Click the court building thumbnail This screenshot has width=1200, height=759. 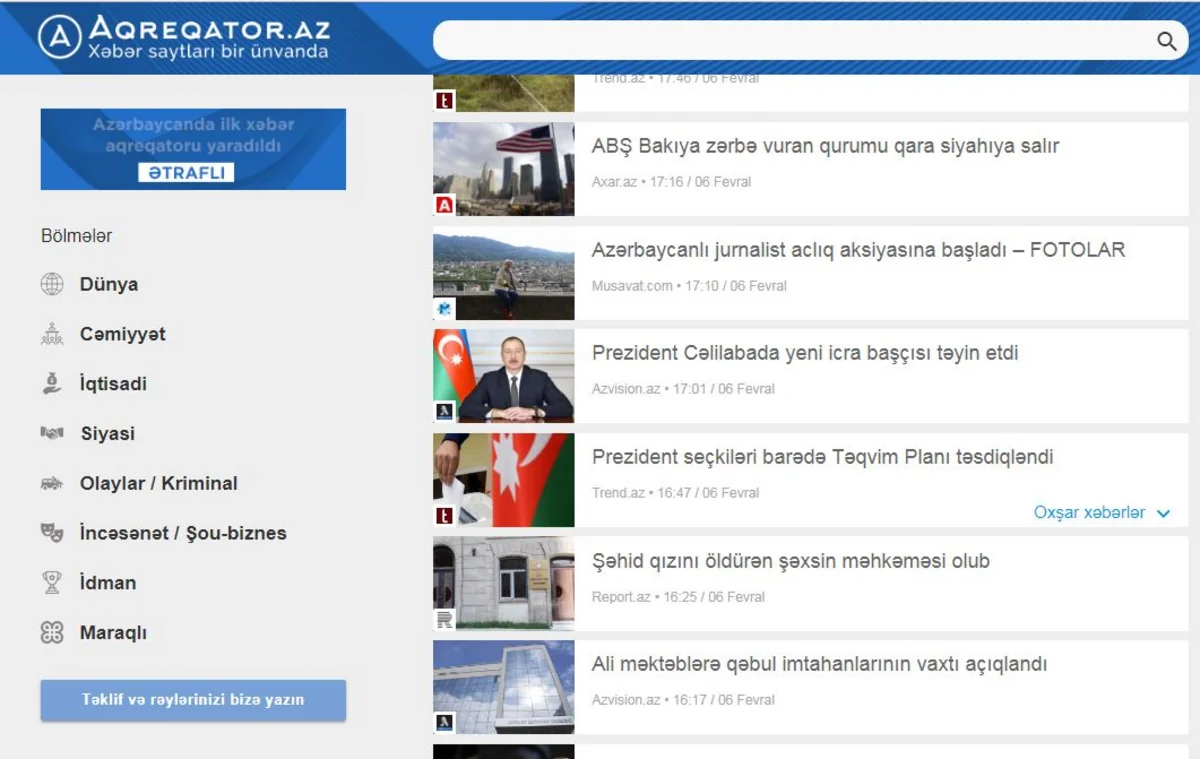(504, 584)
